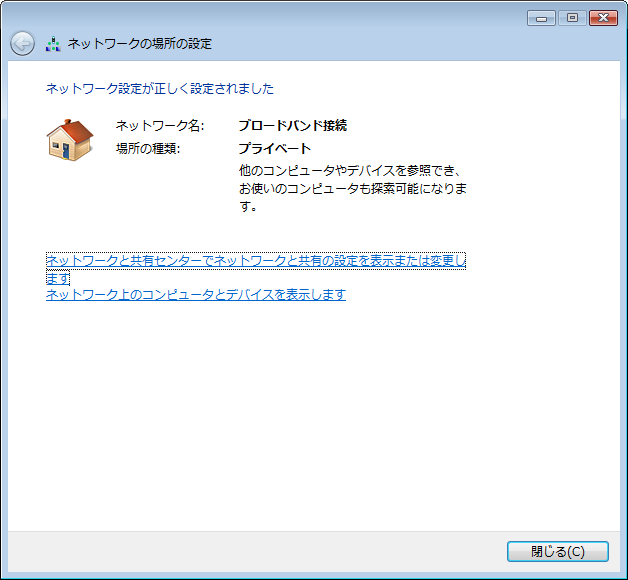628x580 pixels.
Task: Close window with red X button
Action: (x=603, y=18)
